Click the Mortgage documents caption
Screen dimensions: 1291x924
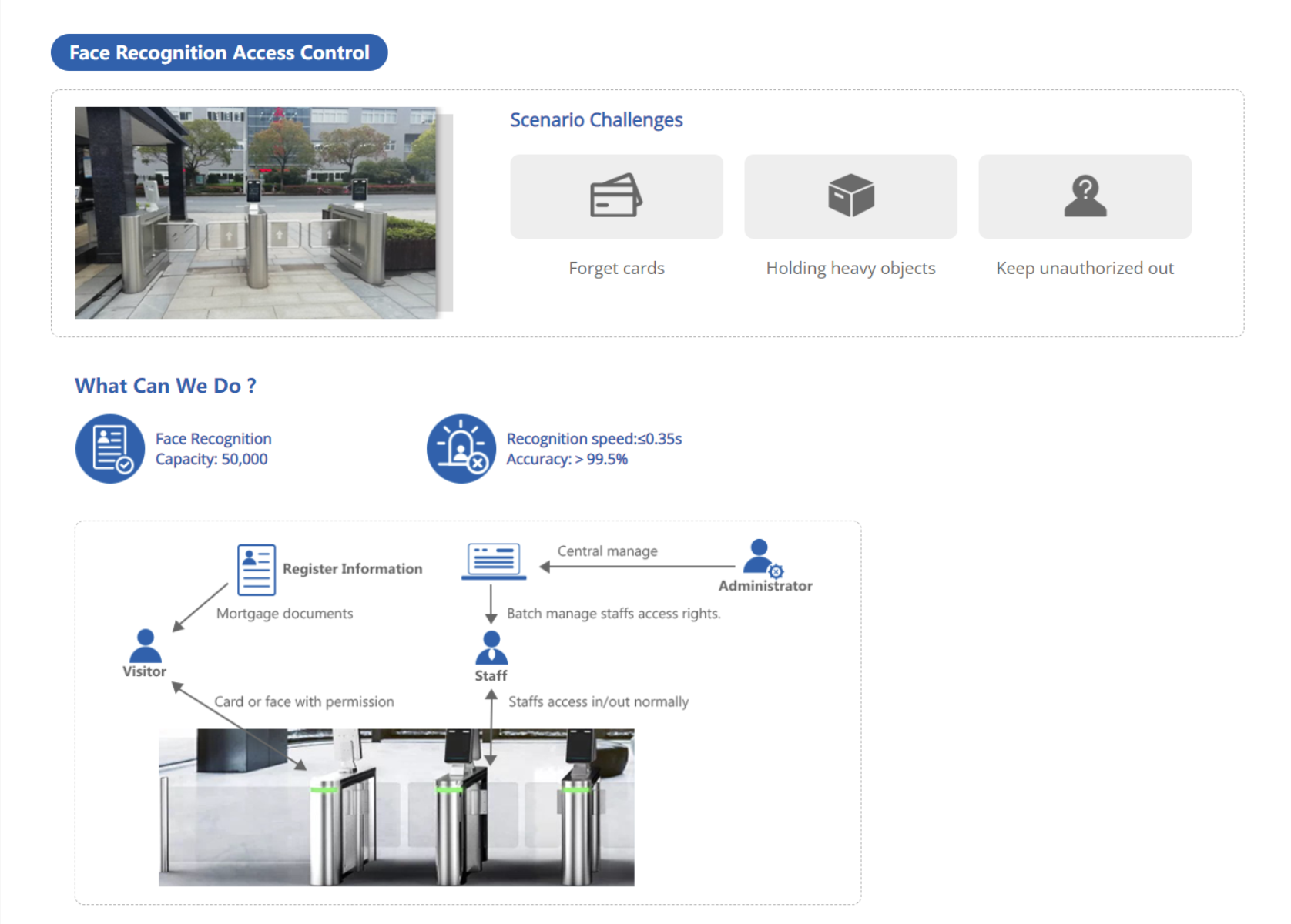coord(285,614)
